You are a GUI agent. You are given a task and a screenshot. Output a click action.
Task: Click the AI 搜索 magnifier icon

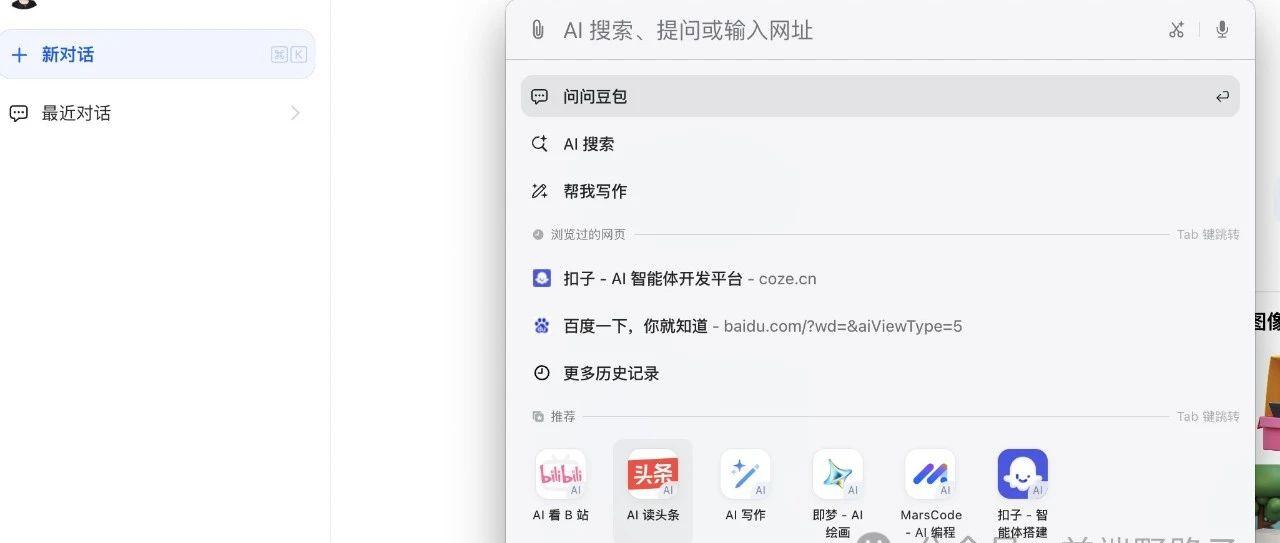point(540,144)
